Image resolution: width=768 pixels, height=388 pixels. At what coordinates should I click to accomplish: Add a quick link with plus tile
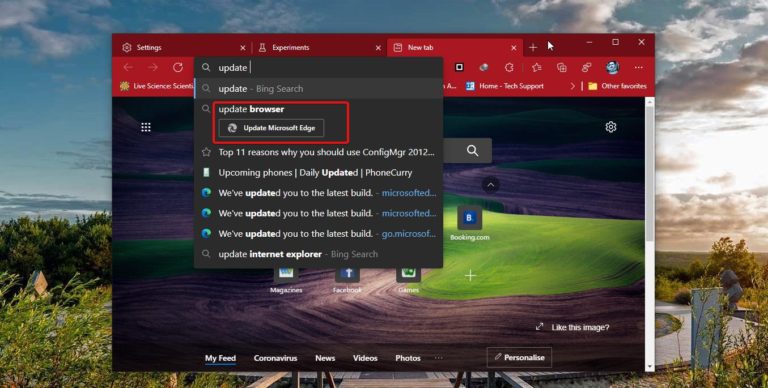click(x=470, y=276)
